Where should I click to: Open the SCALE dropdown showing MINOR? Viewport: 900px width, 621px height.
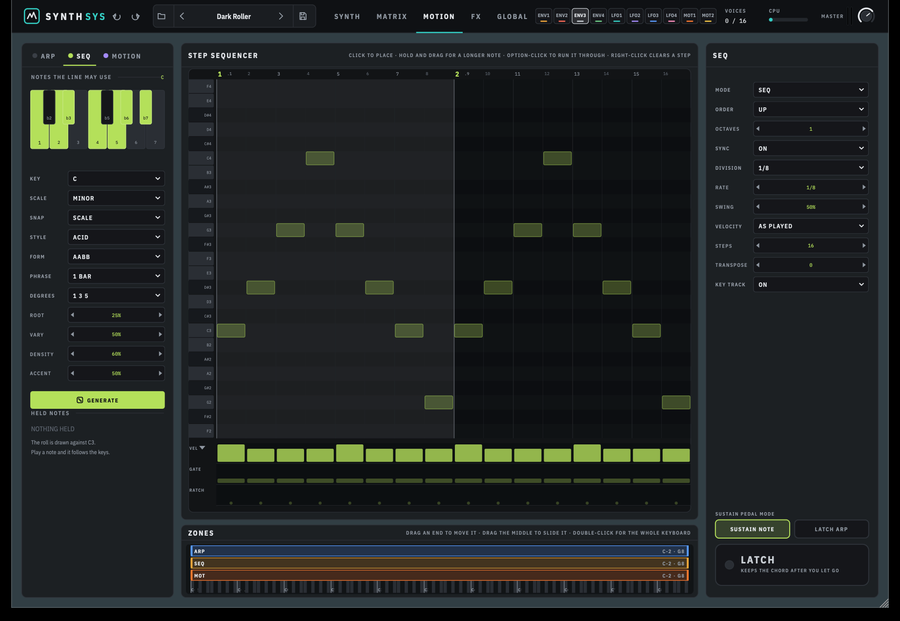(x=116, y=198)
